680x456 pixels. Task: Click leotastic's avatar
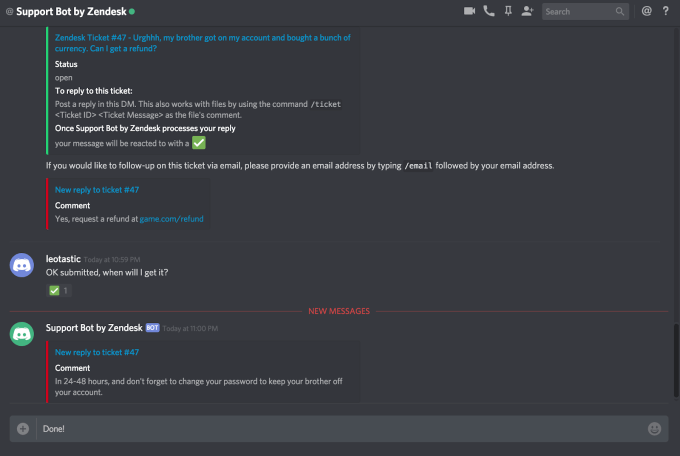[22, 265]
